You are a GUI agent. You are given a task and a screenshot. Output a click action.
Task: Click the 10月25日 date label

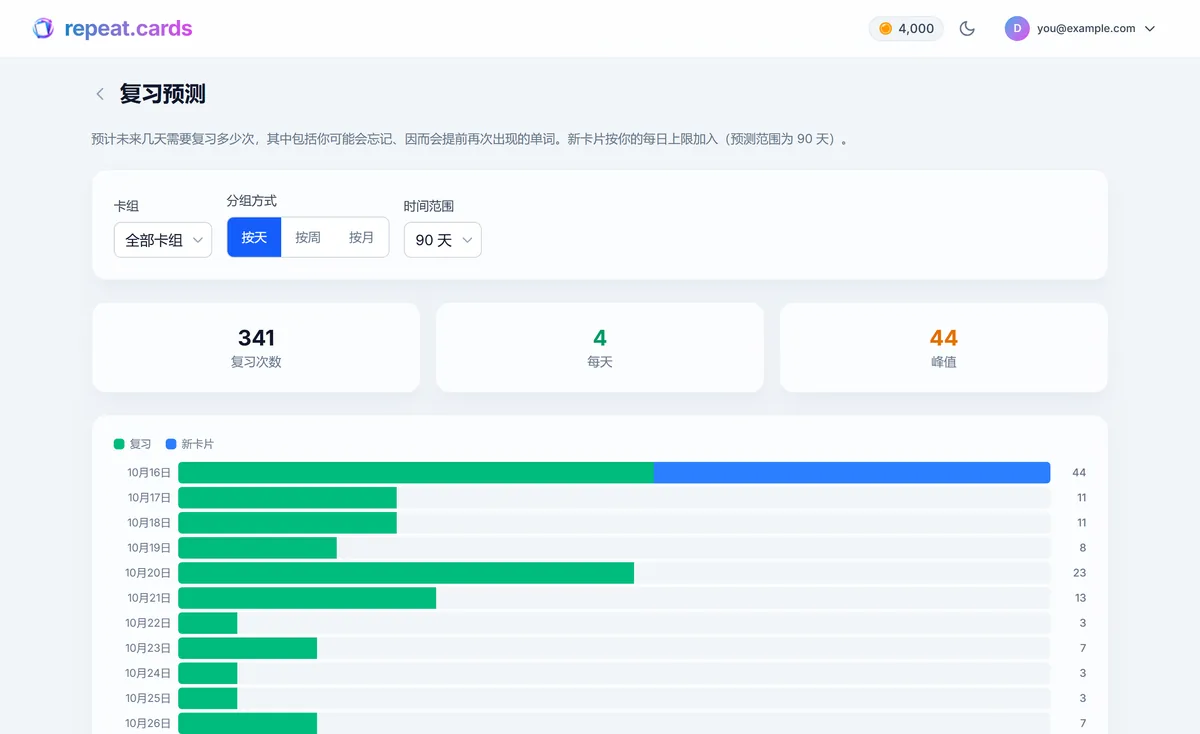148,698
